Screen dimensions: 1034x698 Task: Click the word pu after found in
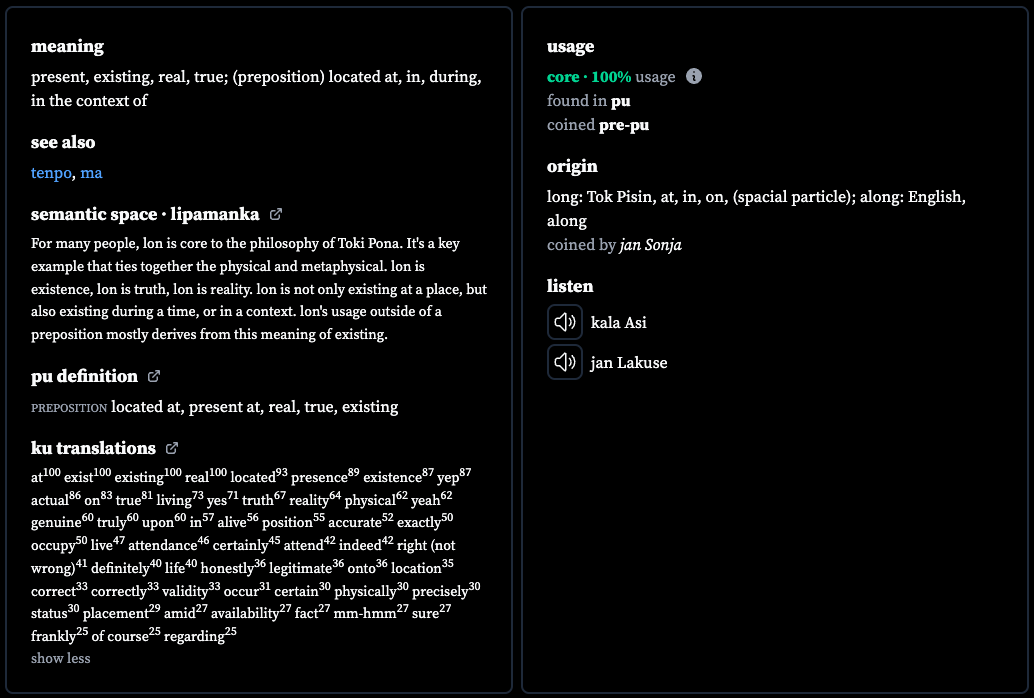621,101
